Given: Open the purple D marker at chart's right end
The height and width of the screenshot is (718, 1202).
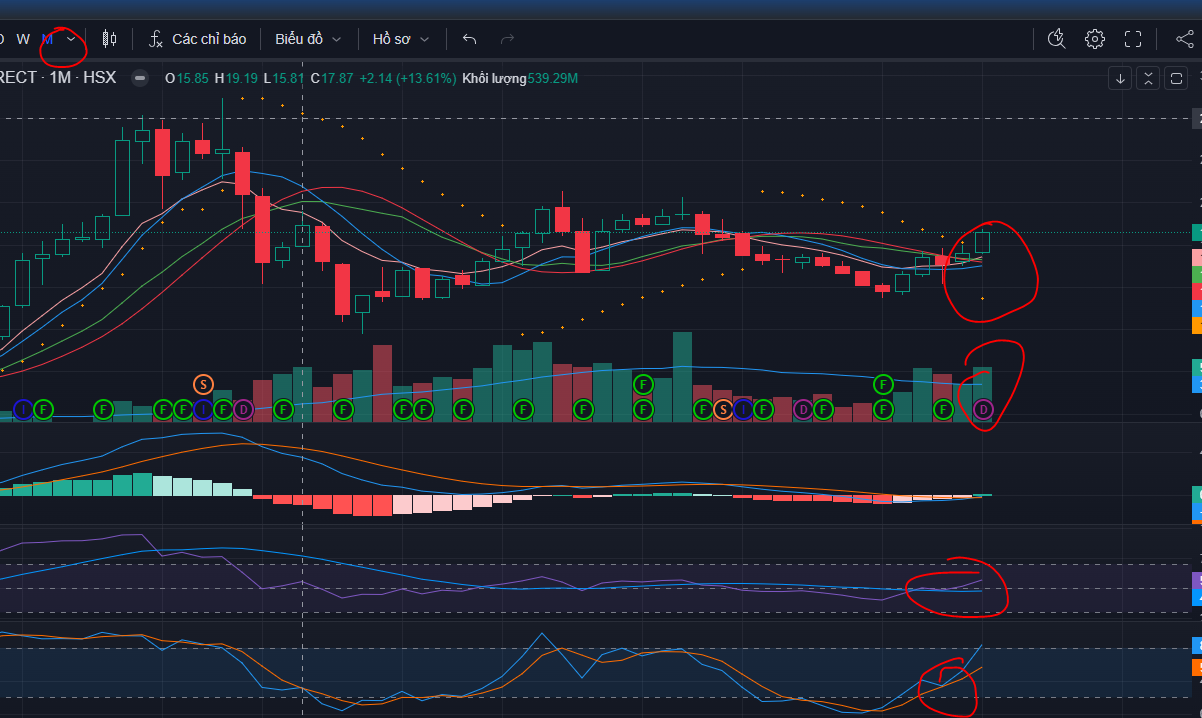Looking at the screenshot, I should click(984, 409).
